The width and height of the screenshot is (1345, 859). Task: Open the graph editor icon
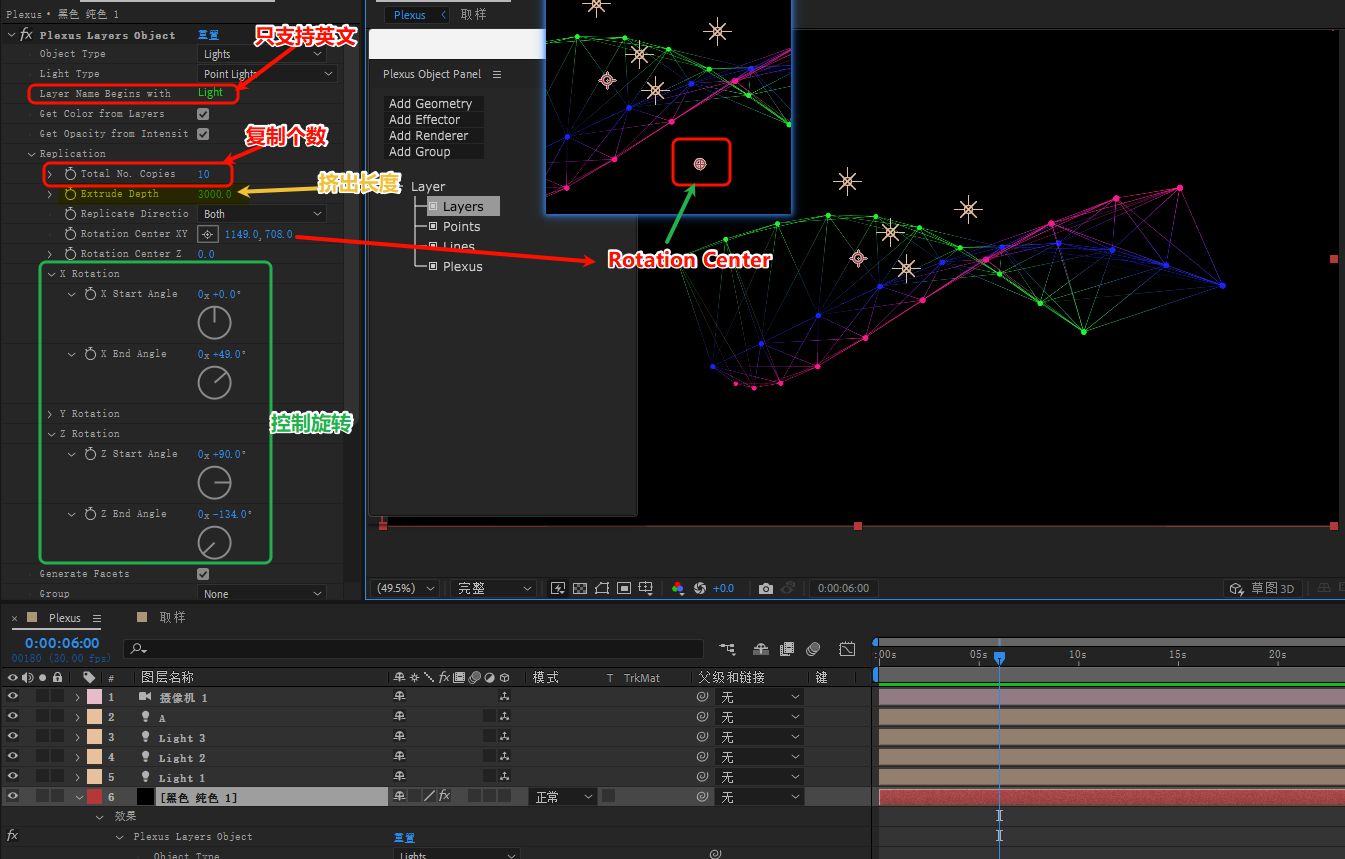pyautogui.click(x=847, y=649)
